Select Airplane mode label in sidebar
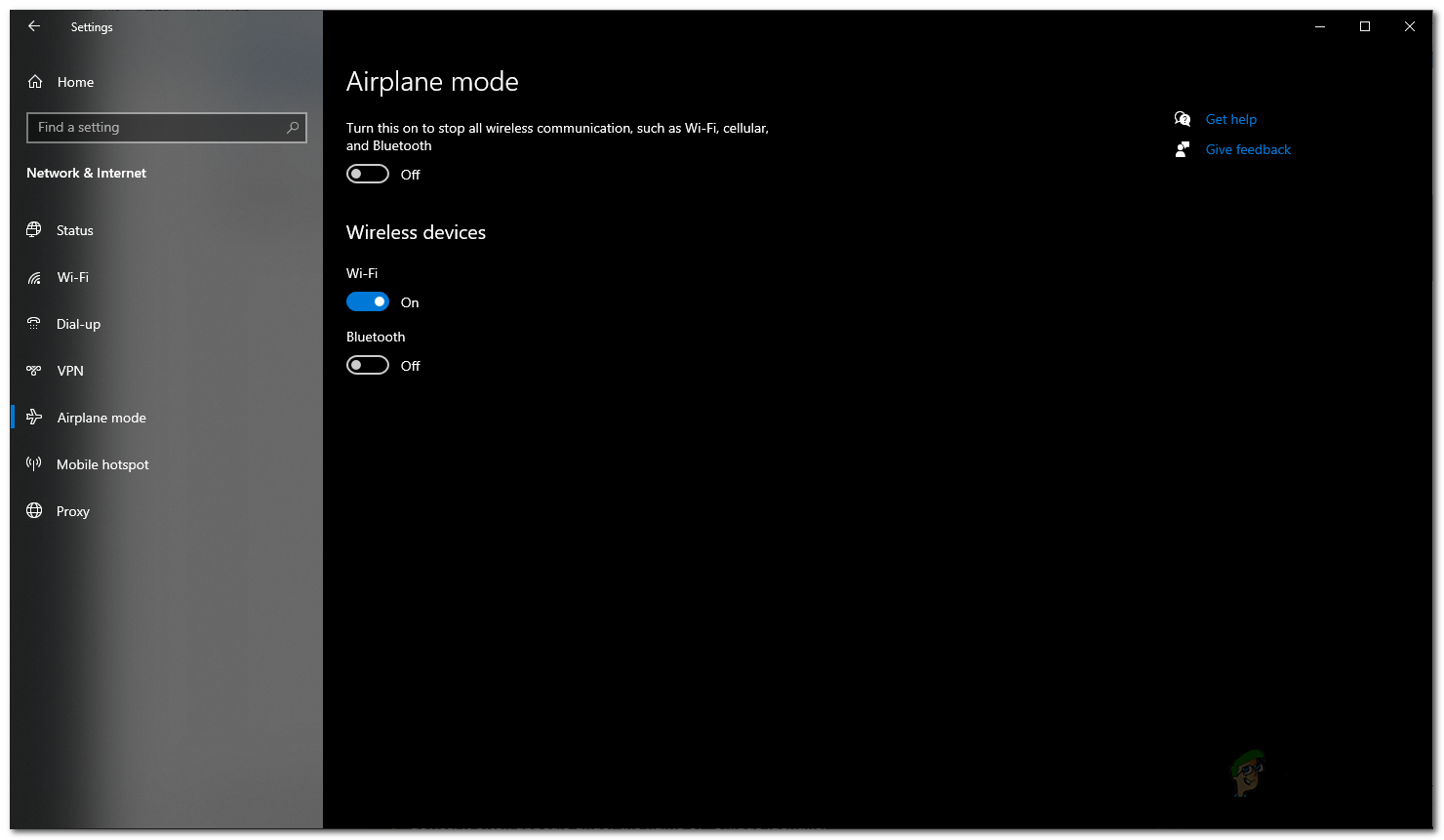 point(101,419)
